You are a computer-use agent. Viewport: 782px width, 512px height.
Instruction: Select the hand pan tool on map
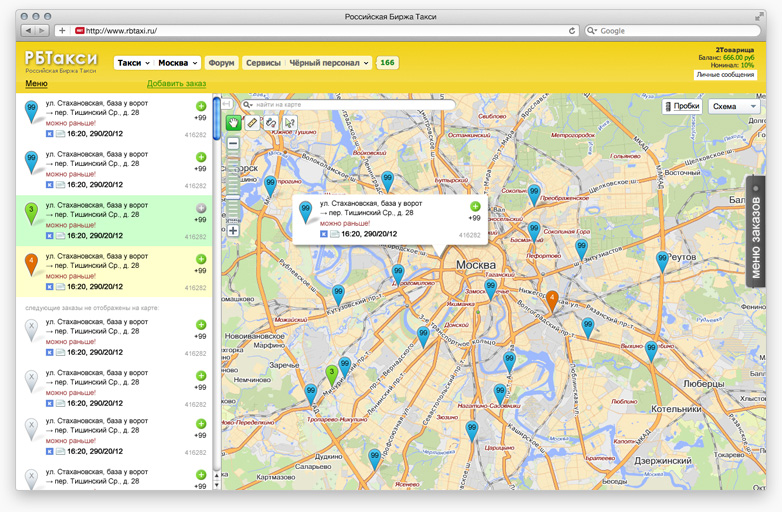pos(233,122)
